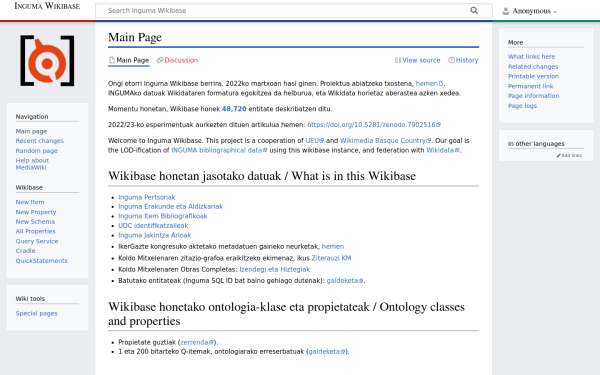
Task: Open the Printable version
Action: [533, 76]
